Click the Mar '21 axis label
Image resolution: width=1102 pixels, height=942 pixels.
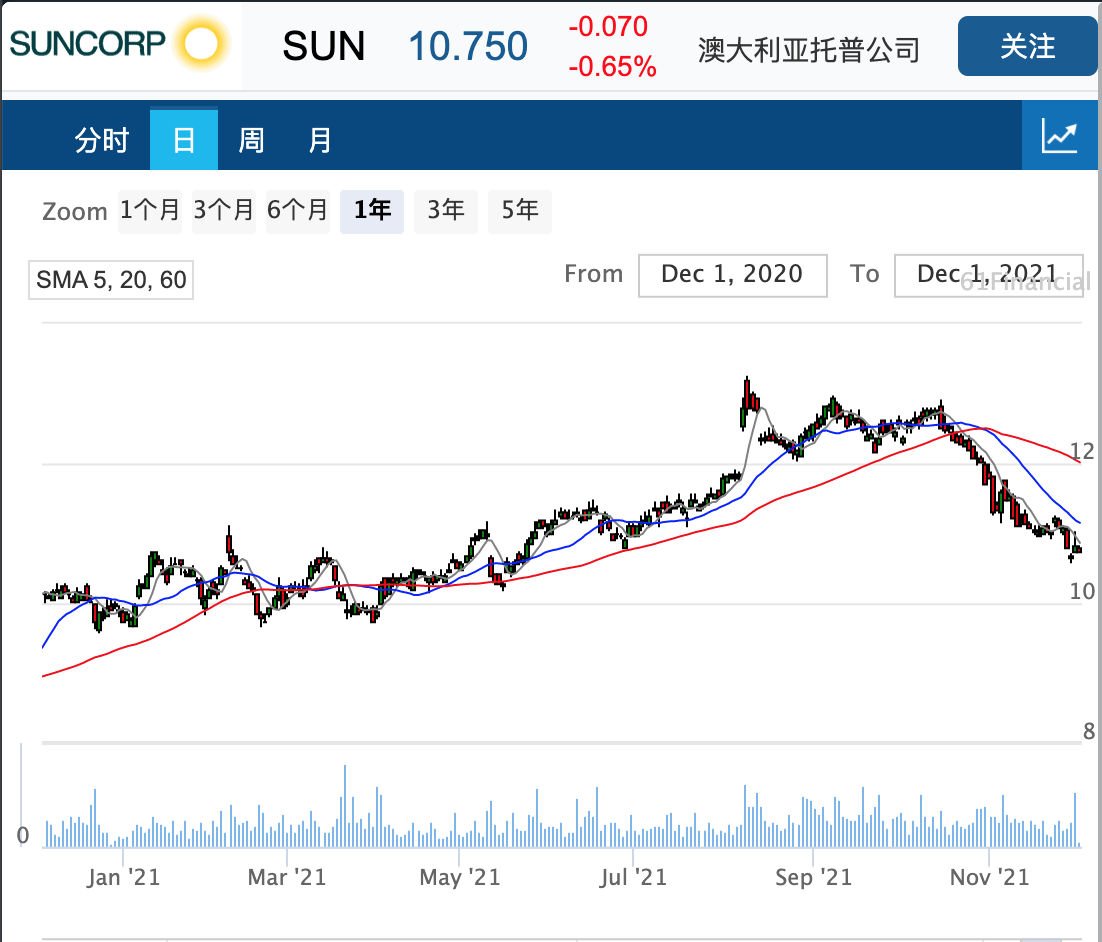pos(287,877)
